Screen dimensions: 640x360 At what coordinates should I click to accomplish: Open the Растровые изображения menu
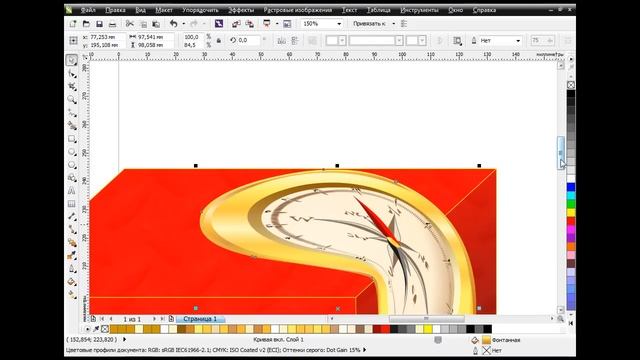(x=298, y=10)
